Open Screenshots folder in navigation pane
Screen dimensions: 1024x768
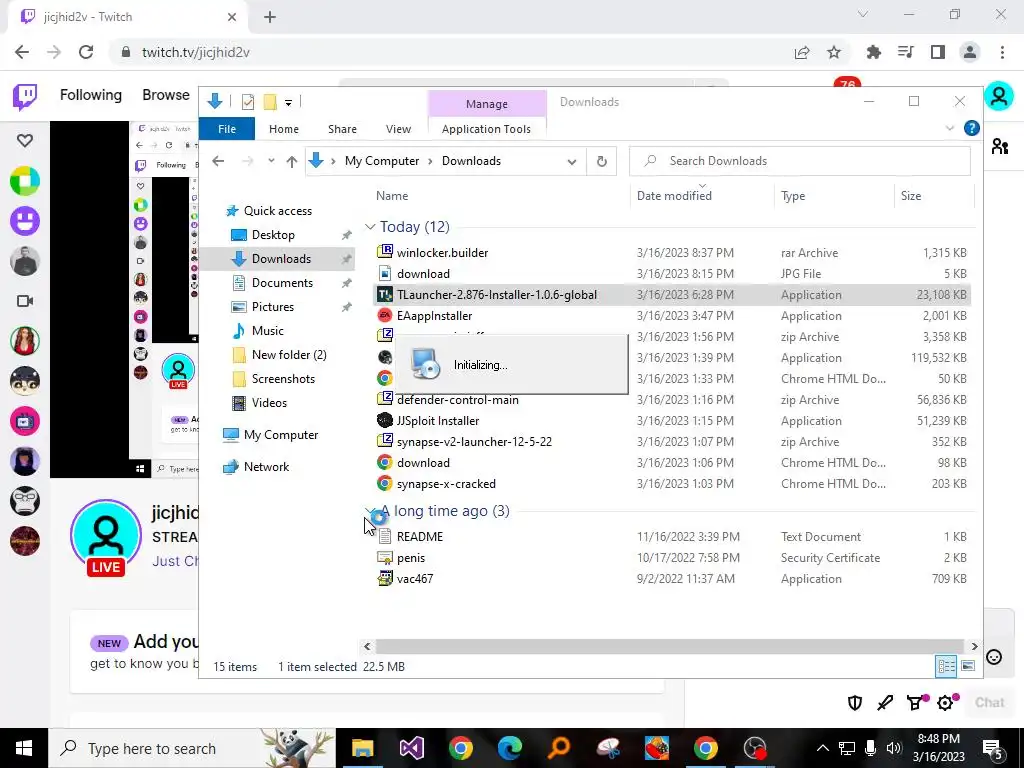point(283,379)
